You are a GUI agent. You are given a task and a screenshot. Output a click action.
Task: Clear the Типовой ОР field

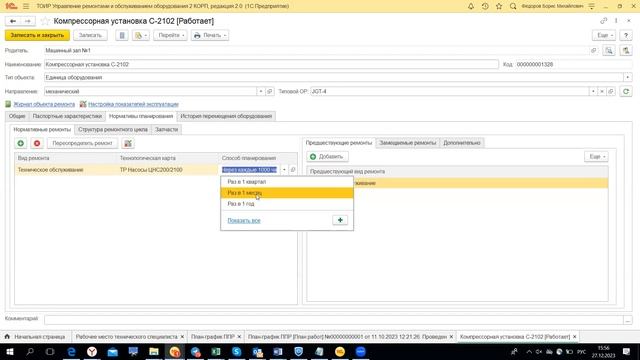click(x=602, y=91)
